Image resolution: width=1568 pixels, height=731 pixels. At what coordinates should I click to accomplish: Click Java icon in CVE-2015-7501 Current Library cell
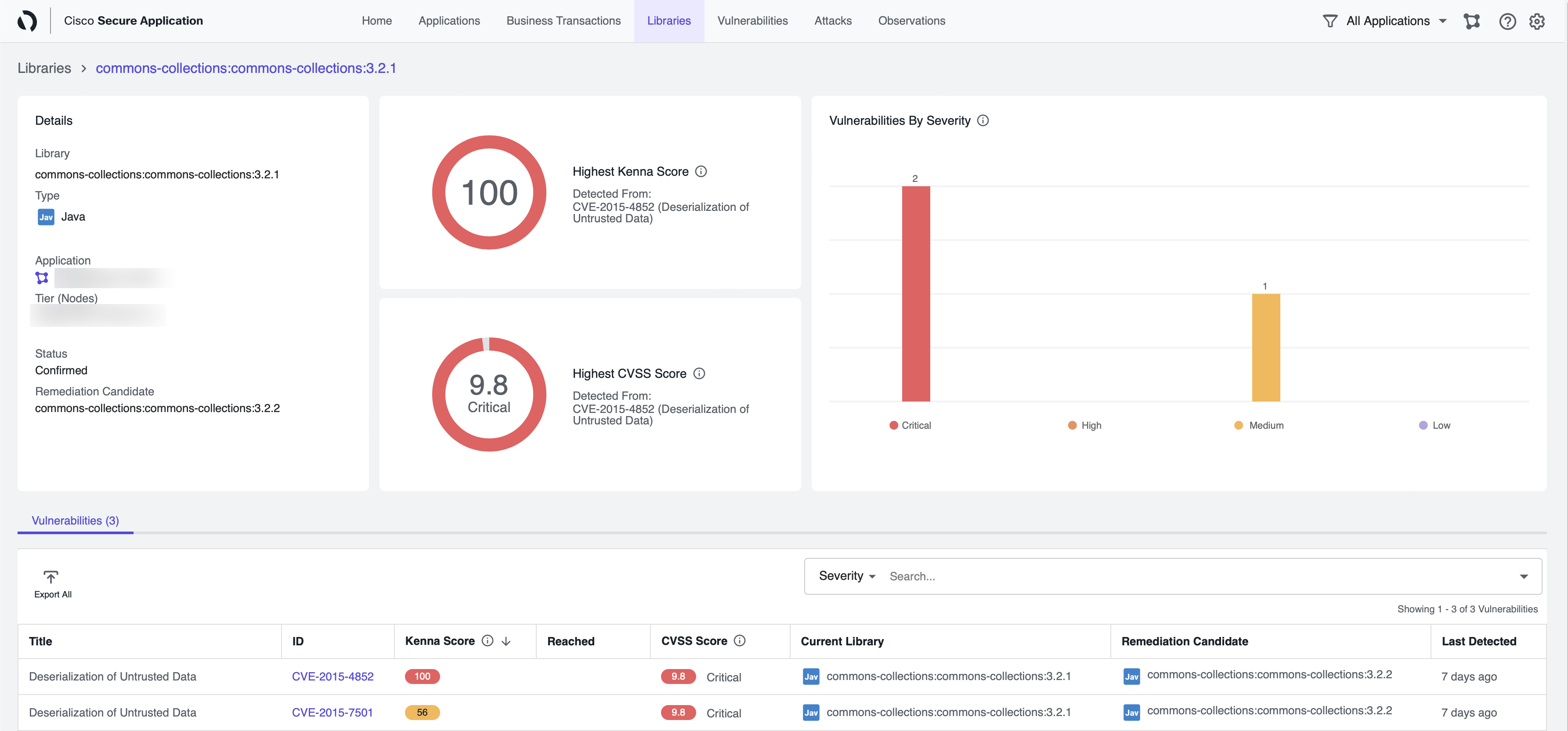click(x=811, y=712)
